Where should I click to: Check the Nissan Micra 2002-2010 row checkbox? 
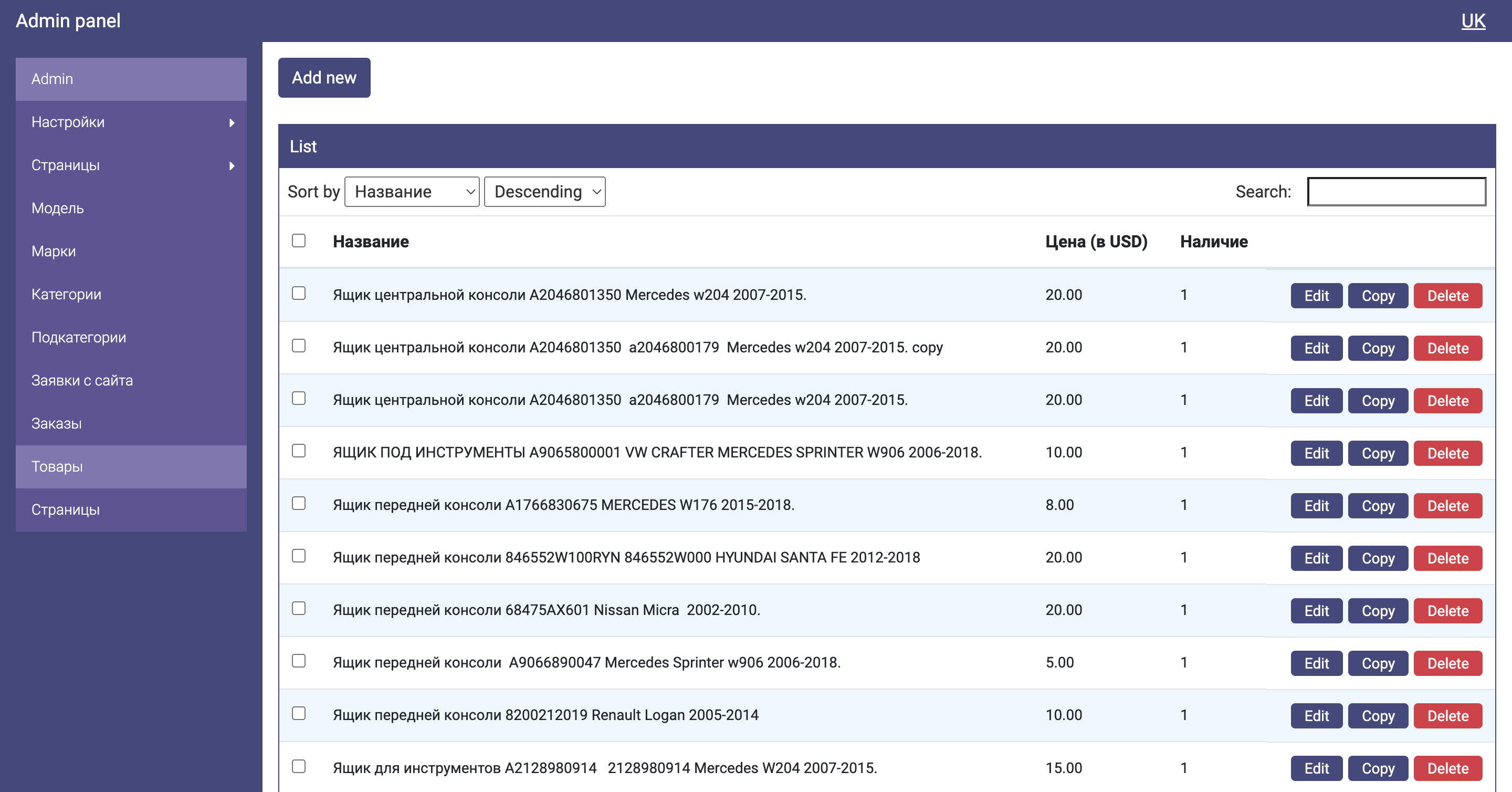299,608
